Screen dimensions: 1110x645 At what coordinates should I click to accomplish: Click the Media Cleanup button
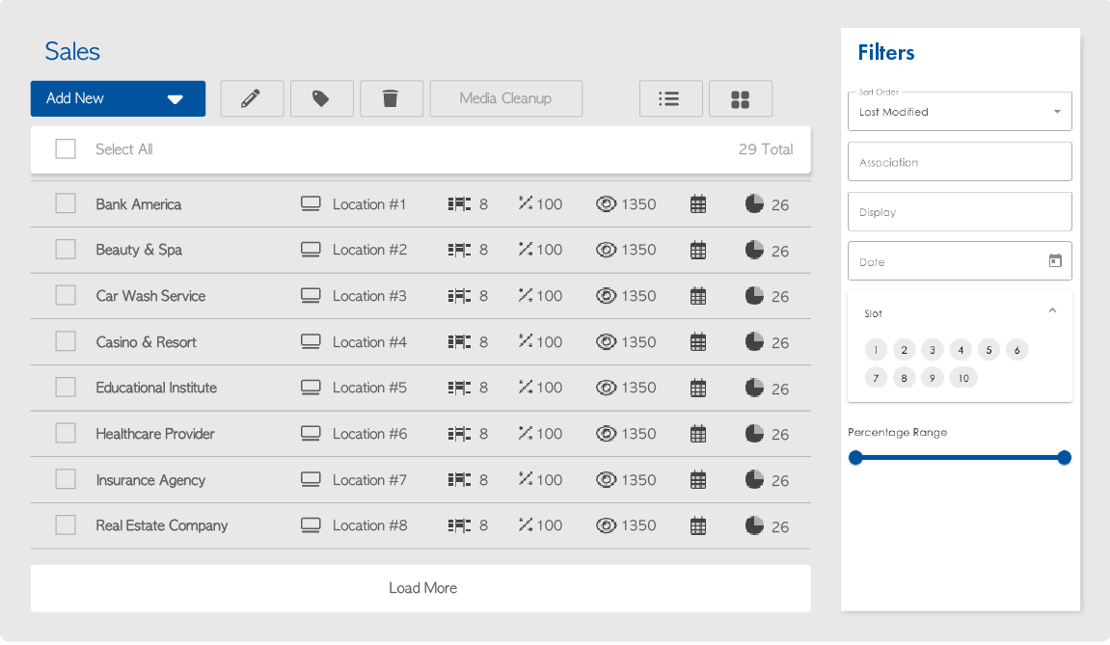tap(506, 99)
